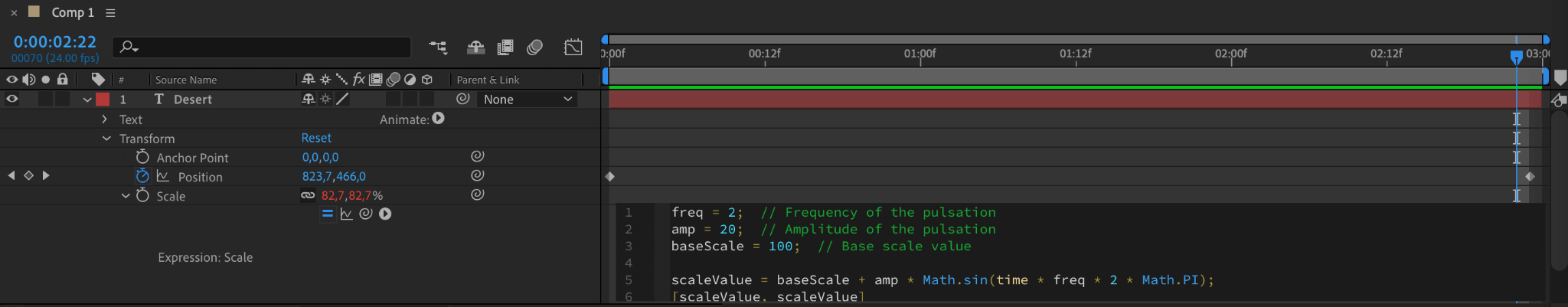The width and height of the screenshot is (1568, 307).
Task: Hide the Desert layer with eye toggle
Action: click(12, 99)
